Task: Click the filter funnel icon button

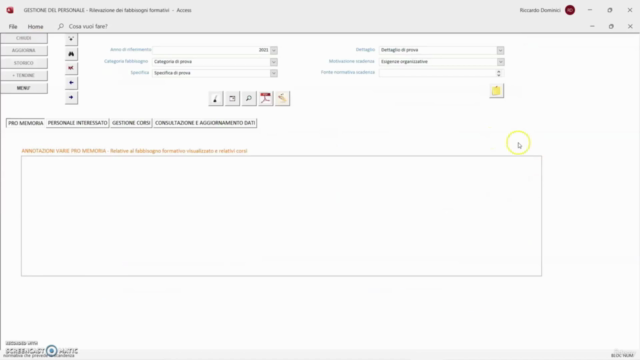Action: click(71, 39)
